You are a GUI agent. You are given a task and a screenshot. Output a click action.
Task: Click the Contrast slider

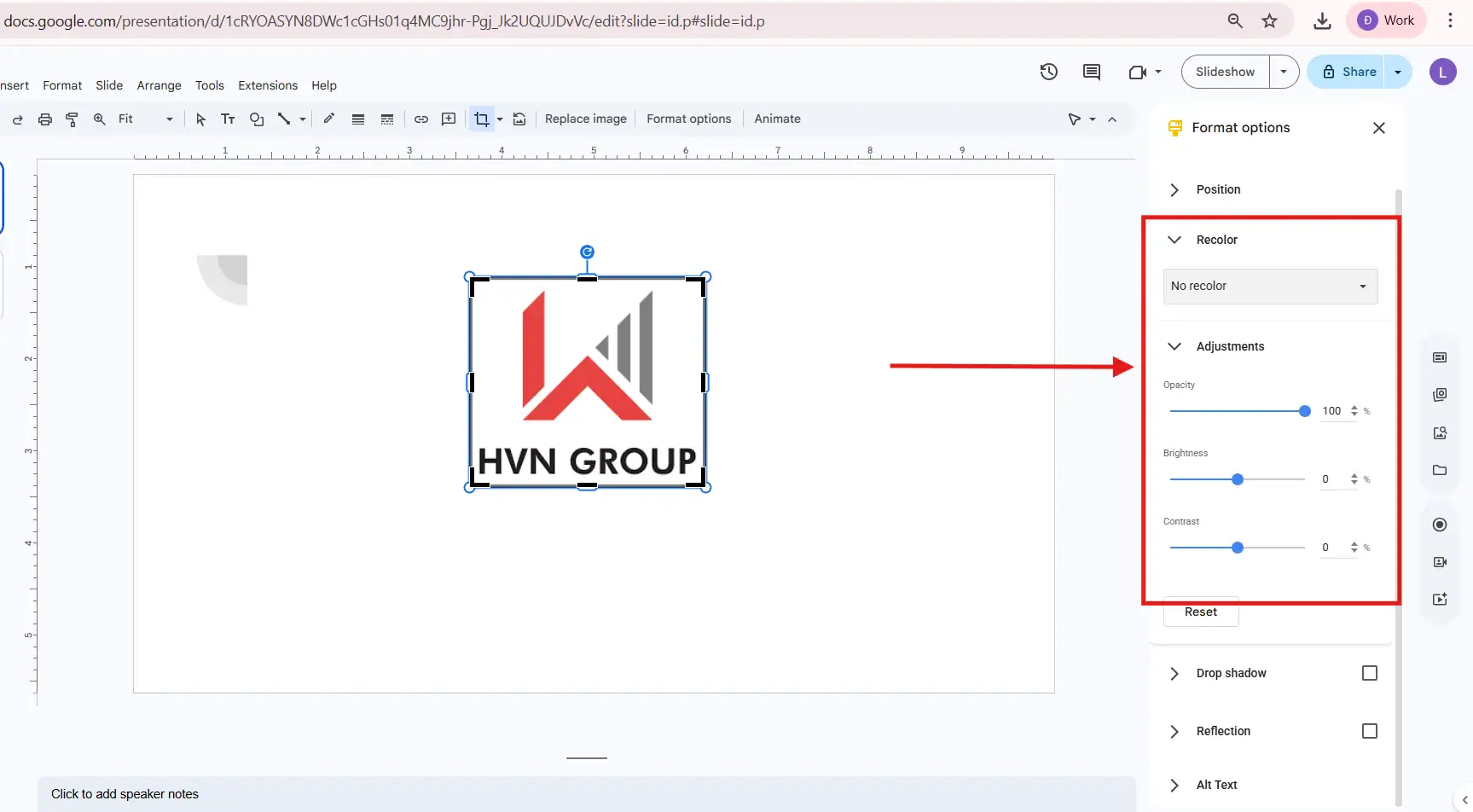point(1237,548)
